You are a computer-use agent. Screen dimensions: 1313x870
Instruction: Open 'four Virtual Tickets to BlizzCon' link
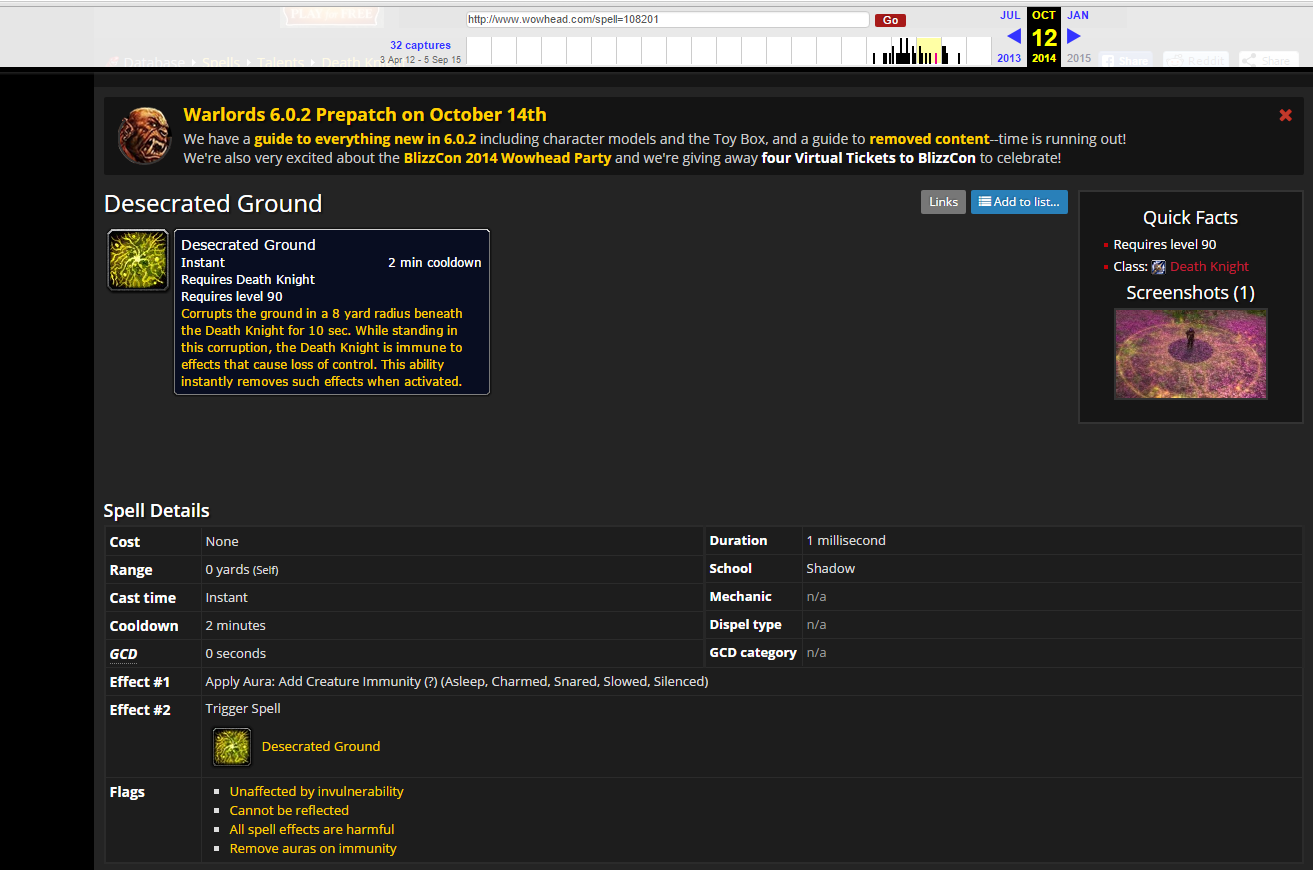pos(868,158)
